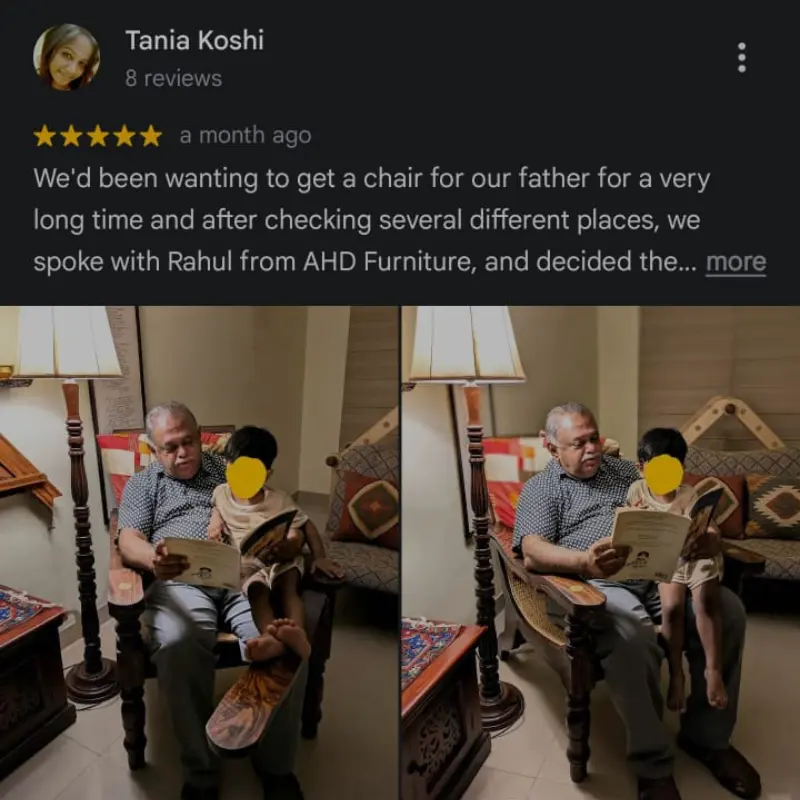Open the reviewer name Tania Koshi
This screenshot has width=800, height=800.
[194, 40]
